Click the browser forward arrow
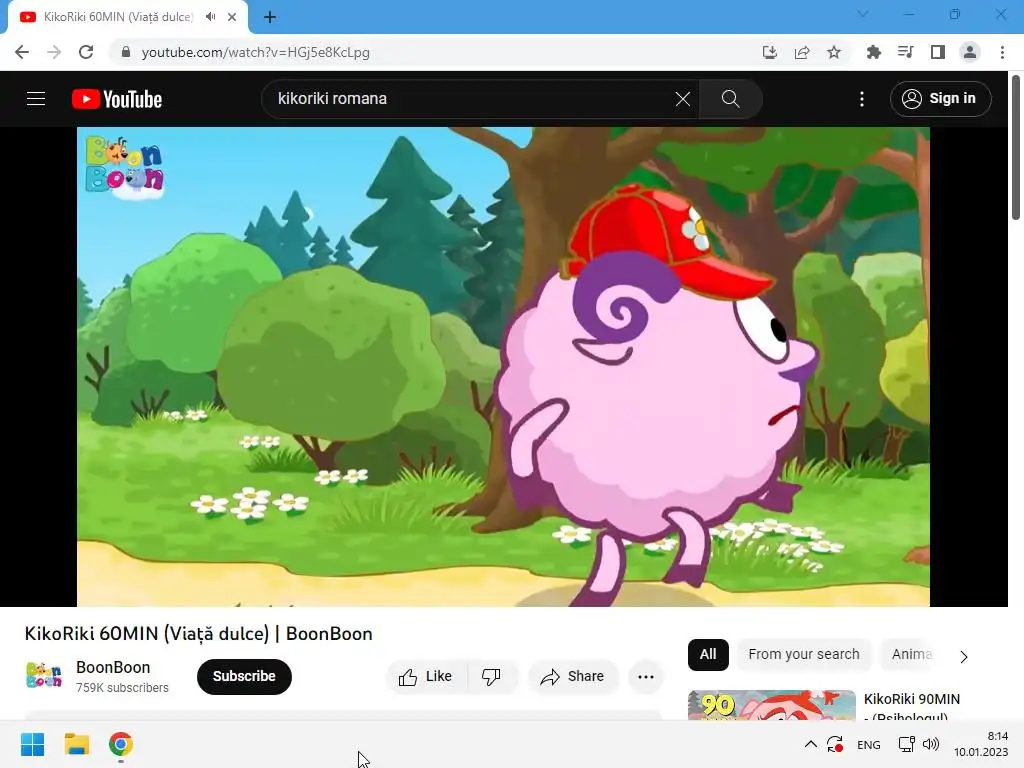Viewport: 1024px width, 768px height. pyautogui.click(x=54, y=52)
